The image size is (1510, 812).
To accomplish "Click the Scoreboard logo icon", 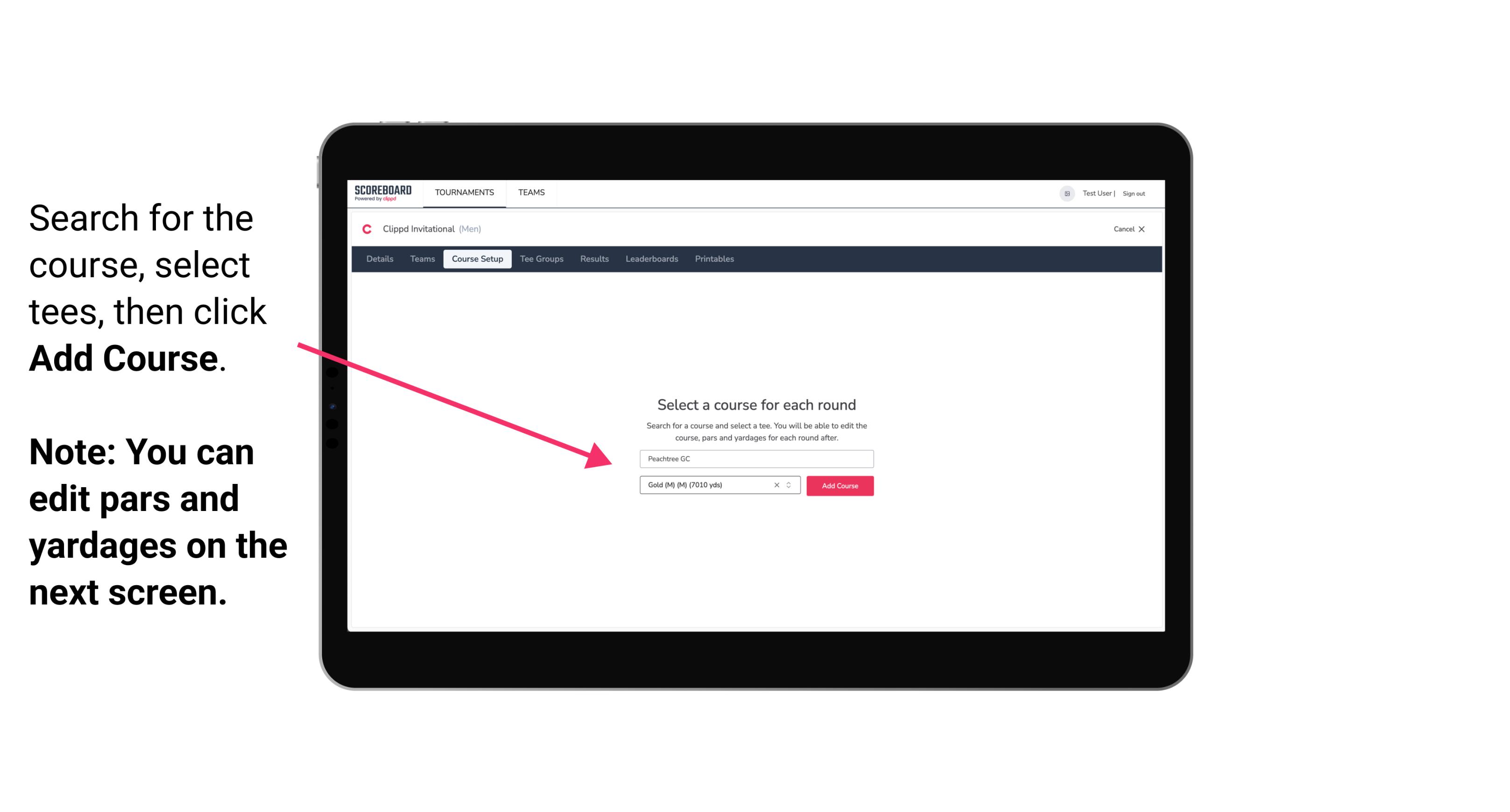I will pos(383,193).
